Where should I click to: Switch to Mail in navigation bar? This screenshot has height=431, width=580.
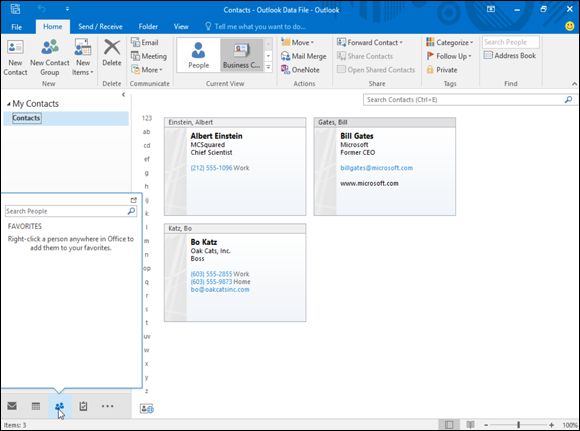pos(12,406)
